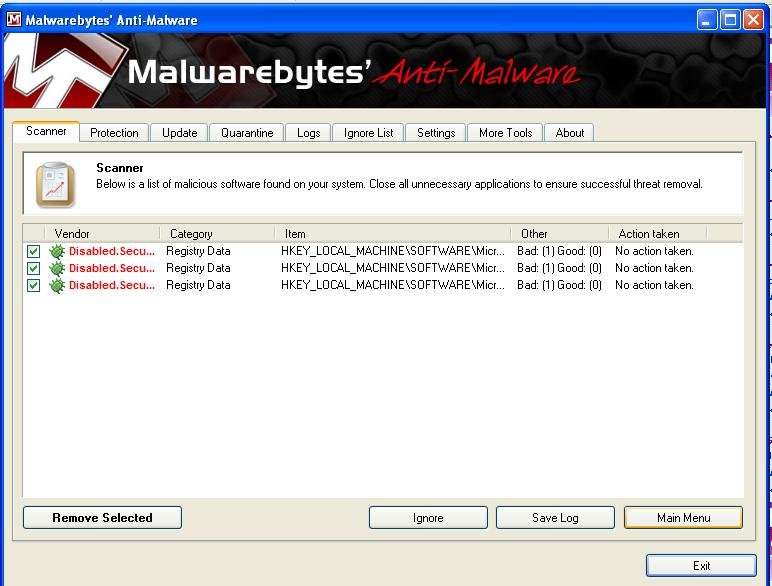Sort results by Item column header

(x=392, y=233)
